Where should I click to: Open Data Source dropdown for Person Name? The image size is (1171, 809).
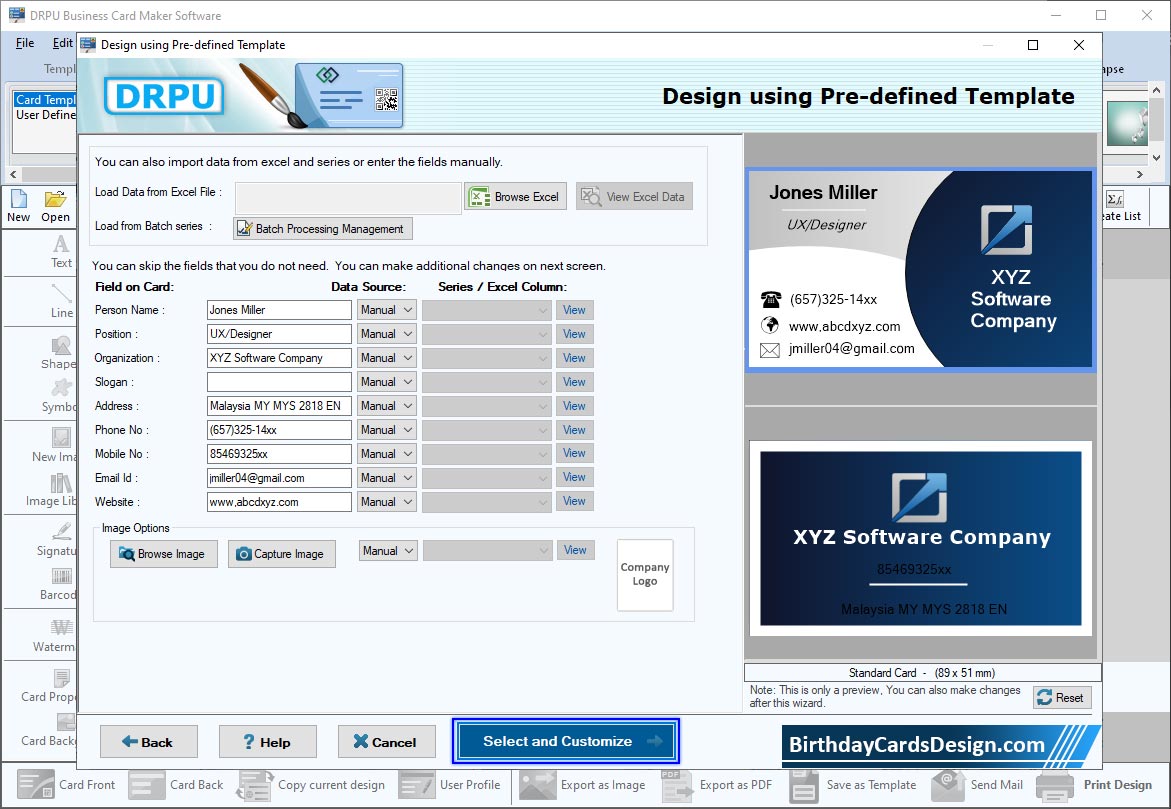[x=386, y=310]
